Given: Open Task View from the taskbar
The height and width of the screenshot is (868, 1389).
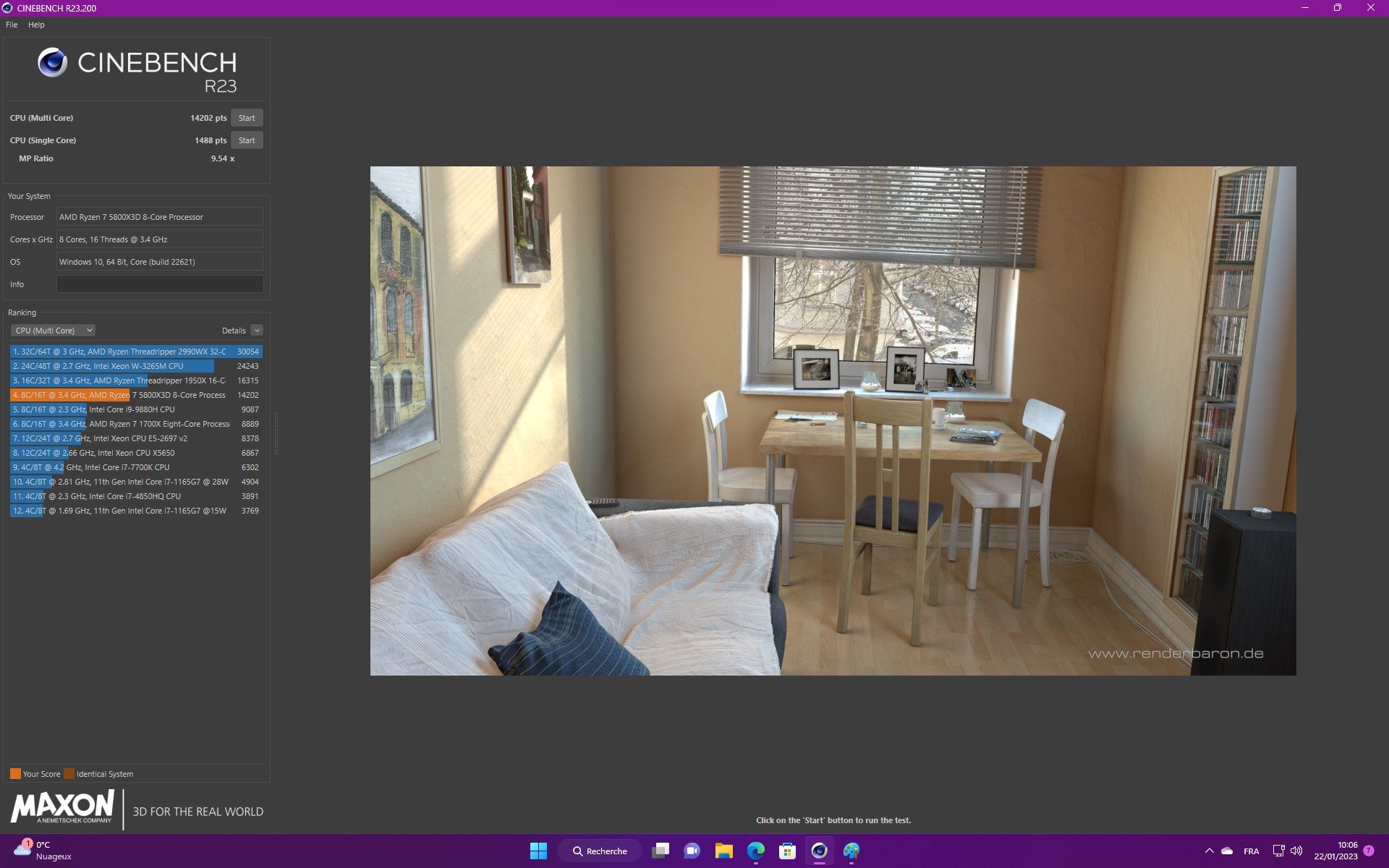Looking at the screenshot, I should (x=660, y=851).
